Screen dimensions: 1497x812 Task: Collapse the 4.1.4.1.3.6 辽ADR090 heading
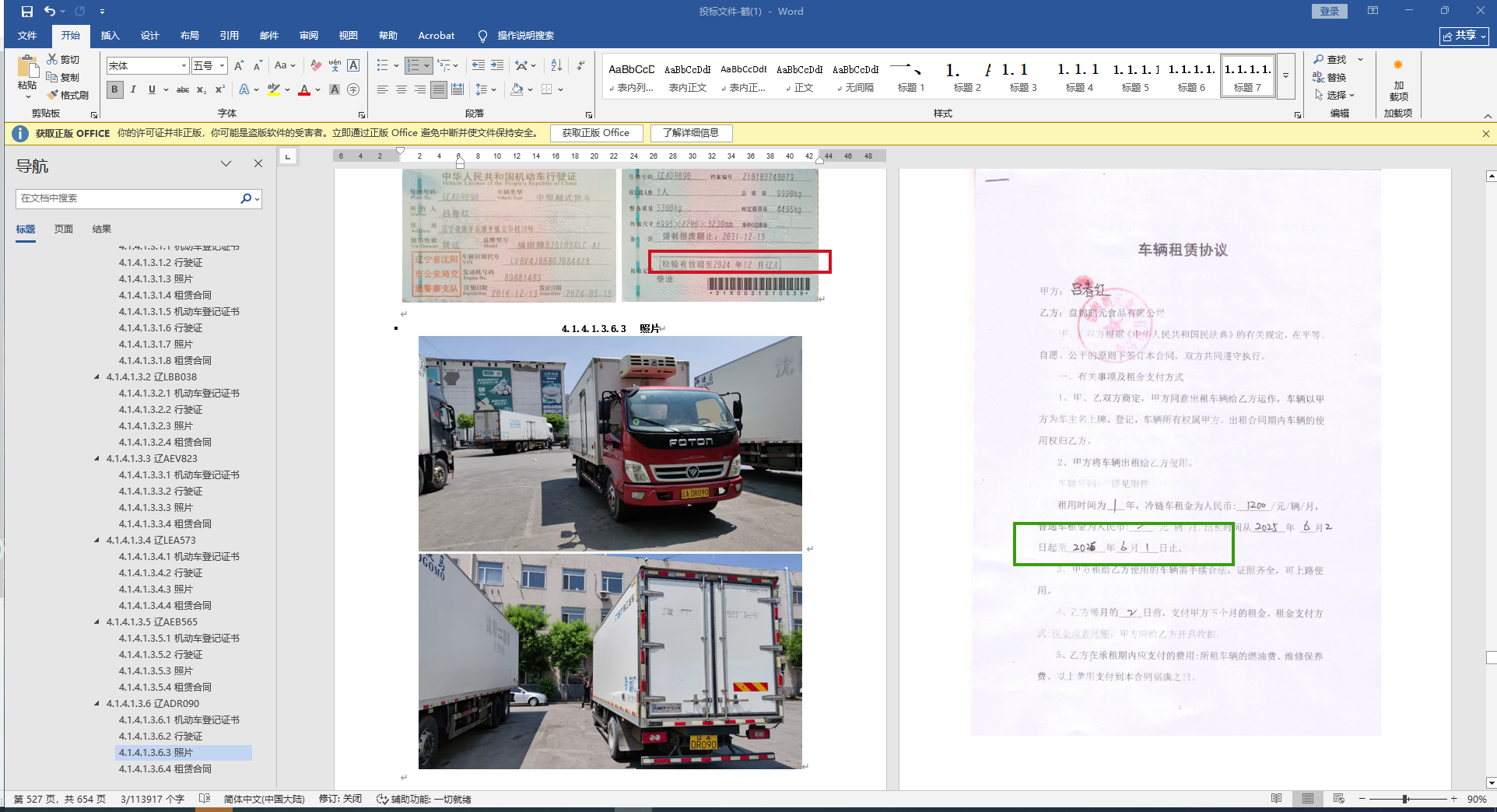(97, 704)
